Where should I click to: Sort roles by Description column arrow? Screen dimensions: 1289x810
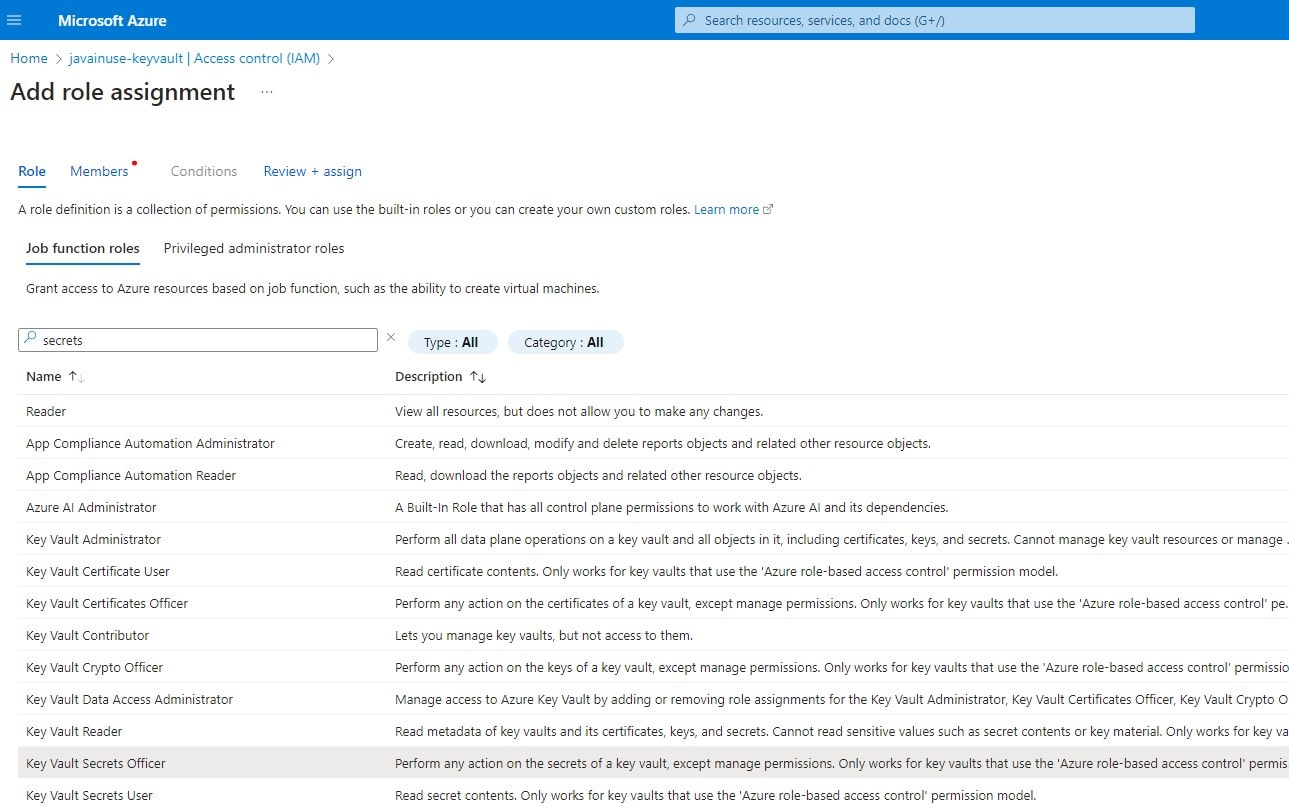[x=478, y=377]
